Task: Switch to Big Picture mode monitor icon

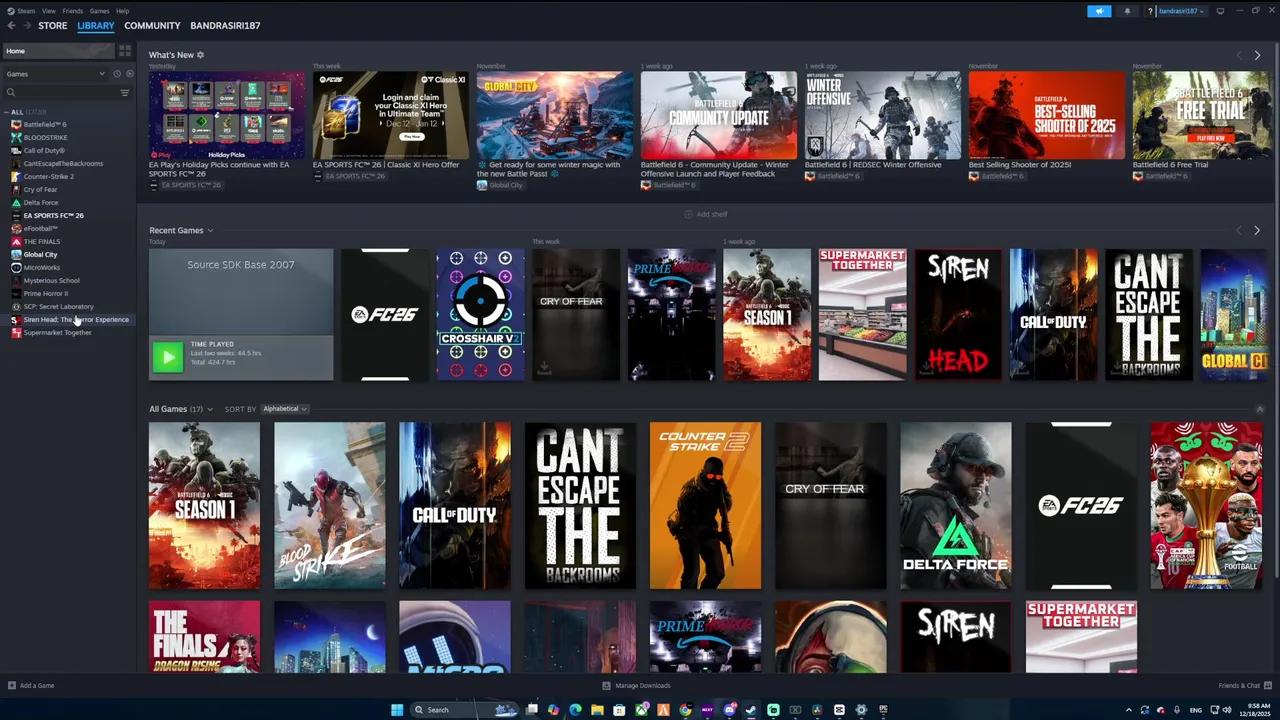Action: click(1220, 11)
